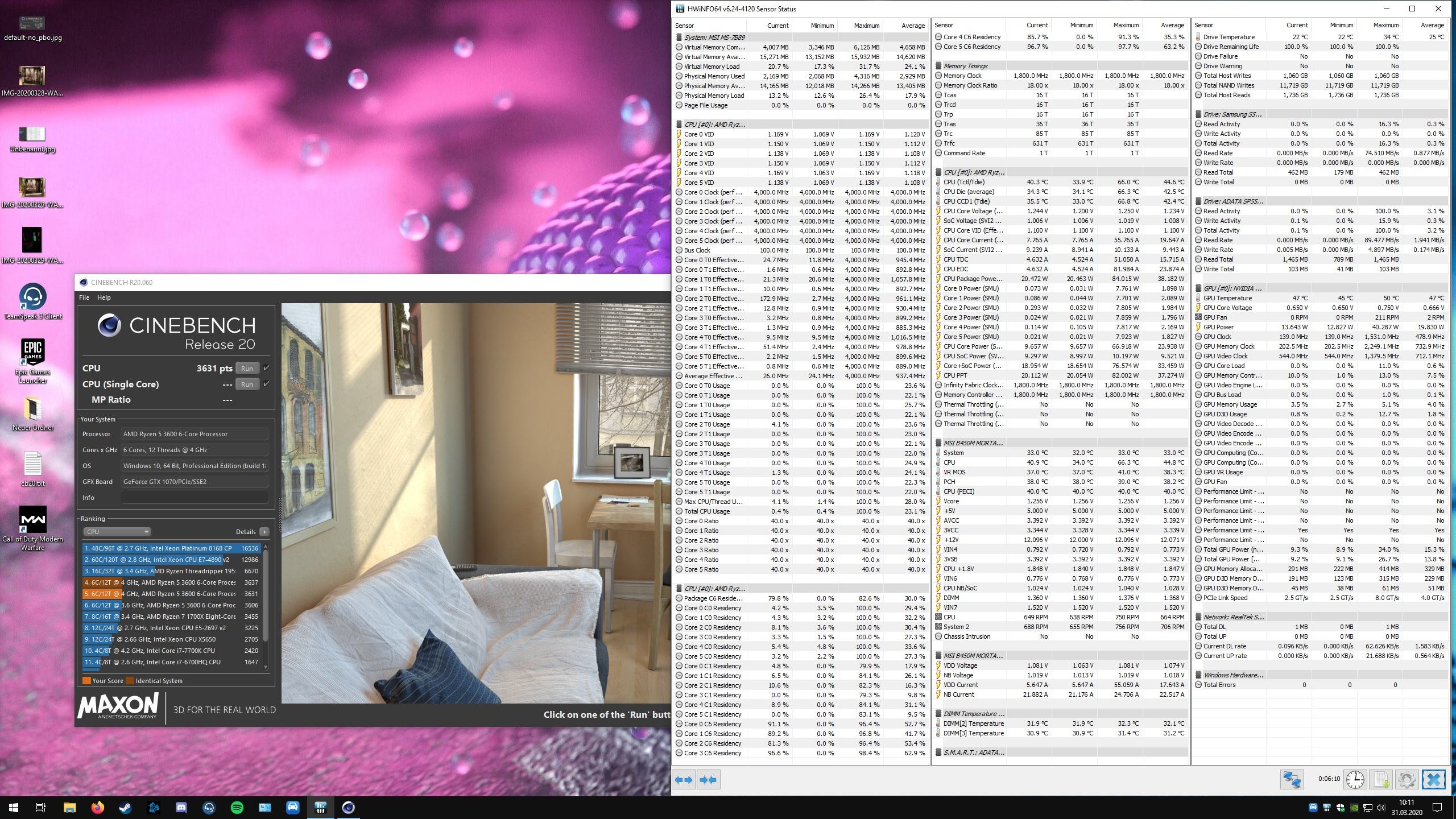Select the Neuer Ordner desktop folder
The height and width of the screenshot is (819, 1456).
(32, 414)
